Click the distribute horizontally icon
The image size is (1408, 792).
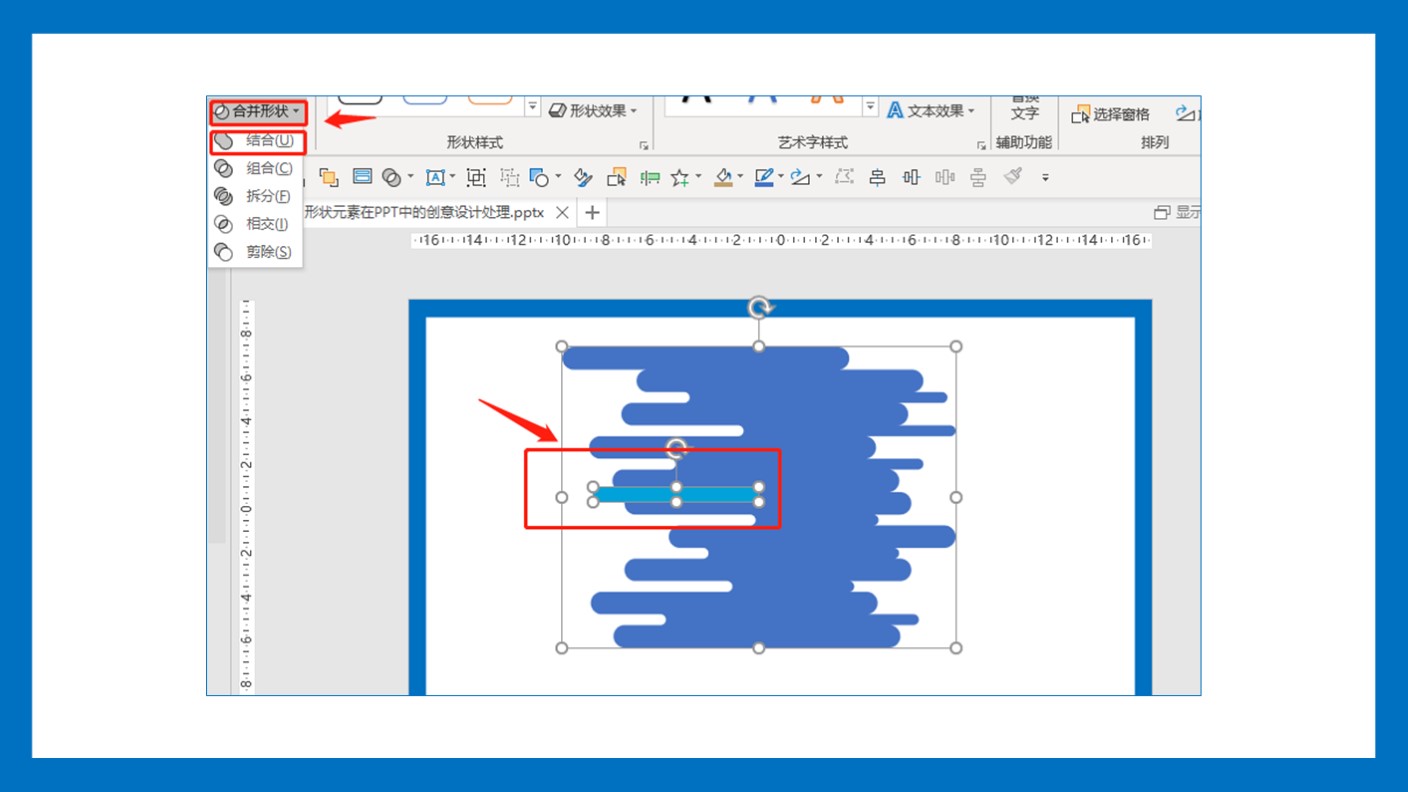(x=911, y=178)
